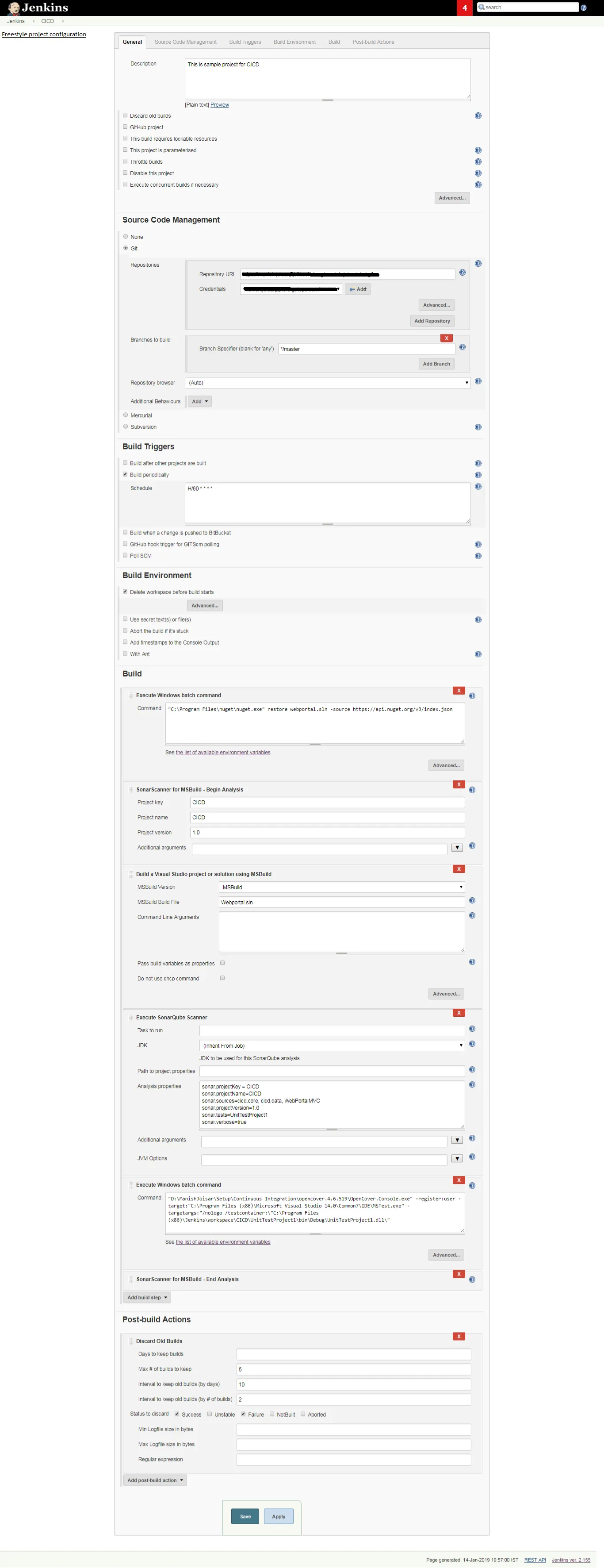Save the project configuration
The height and width of the screenshot is (1568, 604).
[245, 1516]
